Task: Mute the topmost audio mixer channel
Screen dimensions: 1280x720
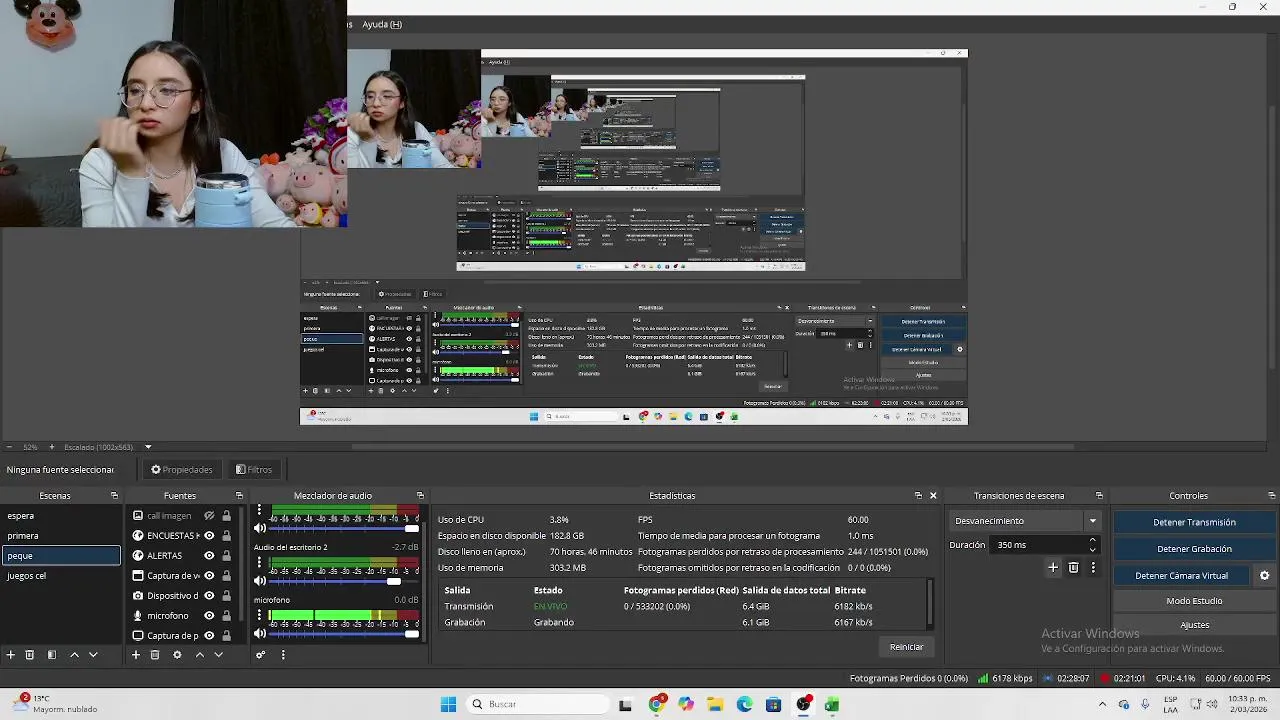Action: point(260,528)
